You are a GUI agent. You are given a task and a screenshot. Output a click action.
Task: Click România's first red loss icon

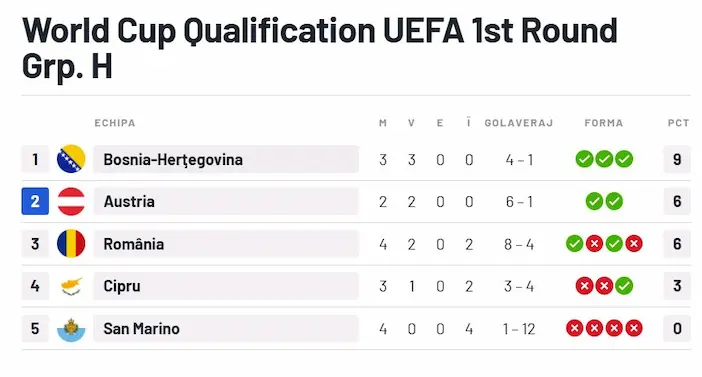pos(594,244)
